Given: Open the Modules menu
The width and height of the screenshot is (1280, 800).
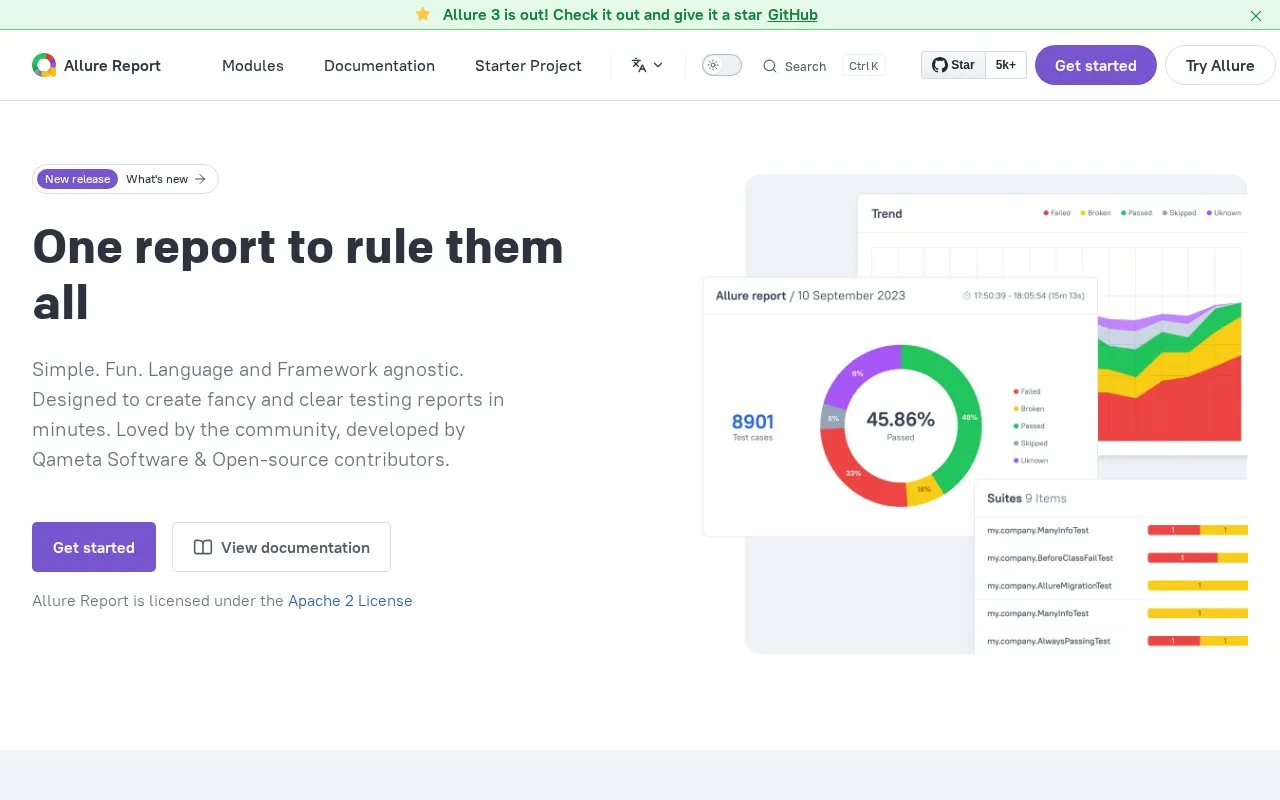Looking at the screenshot, I should click(253, 65).
